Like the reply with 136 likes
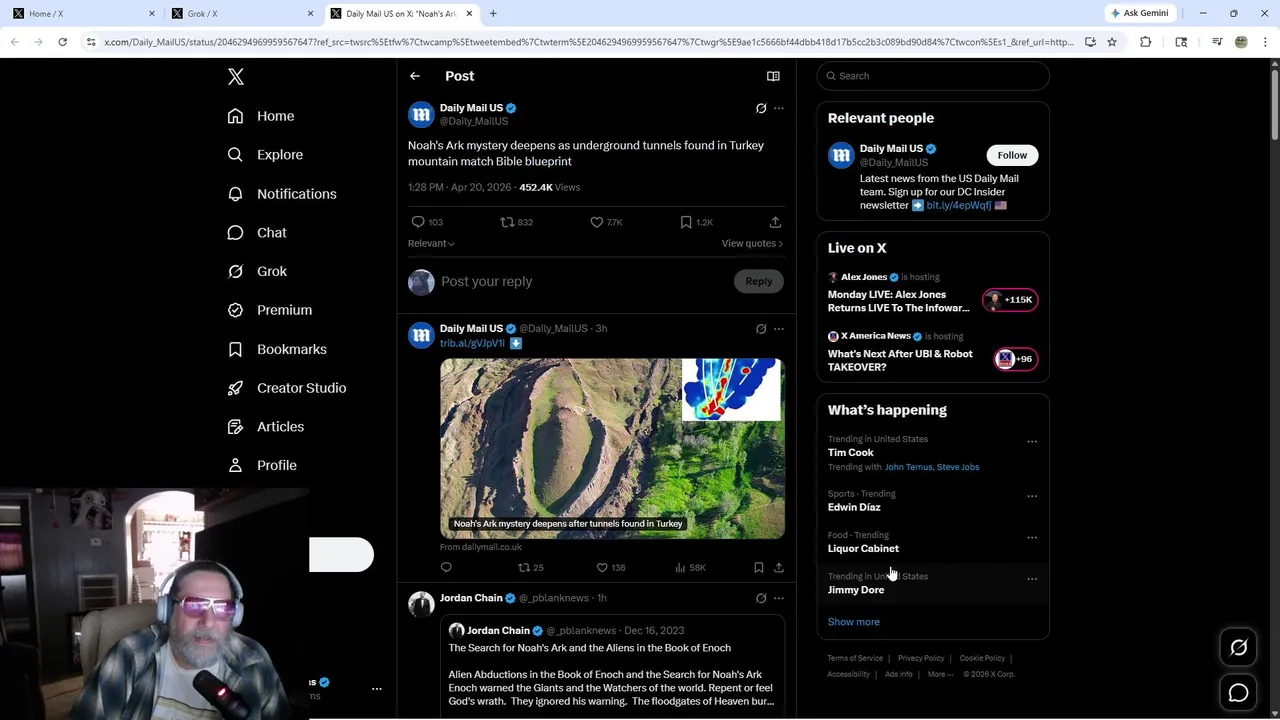Viewport: 1280px width, 720px height. (x=602, y=568)
